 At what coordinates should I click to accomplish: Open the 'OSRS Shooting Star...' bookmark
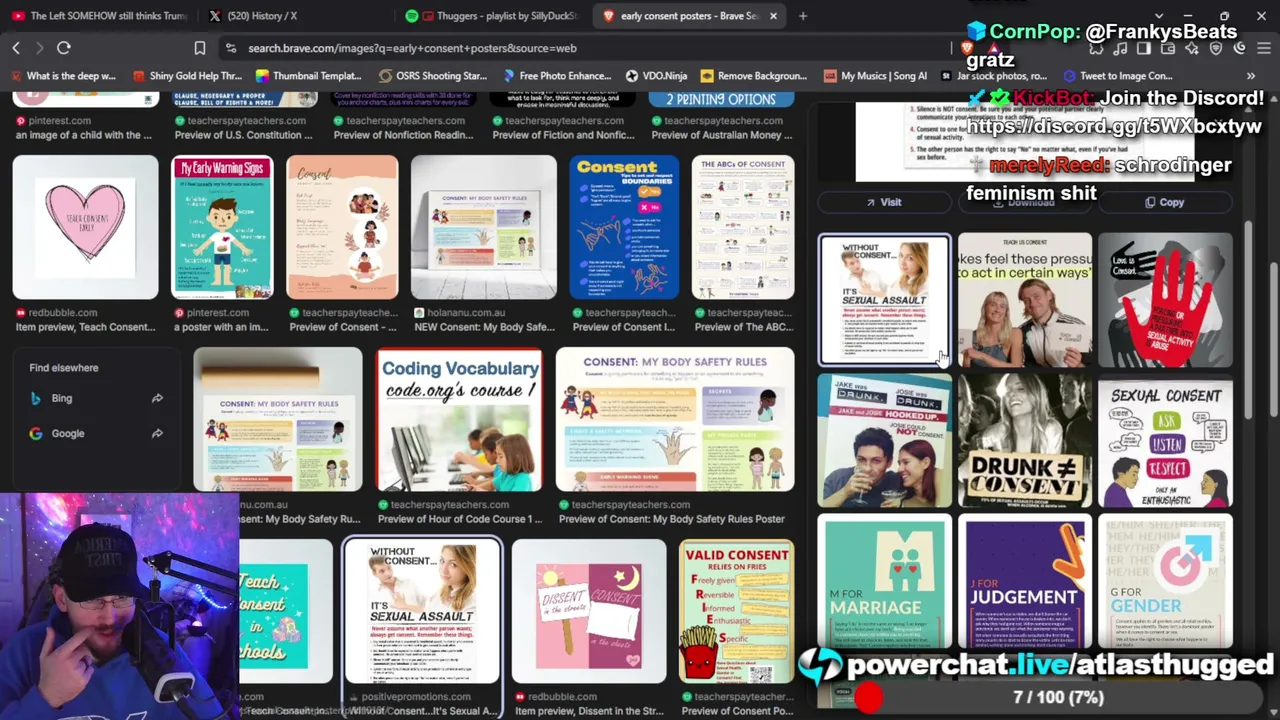pos(432,76)
